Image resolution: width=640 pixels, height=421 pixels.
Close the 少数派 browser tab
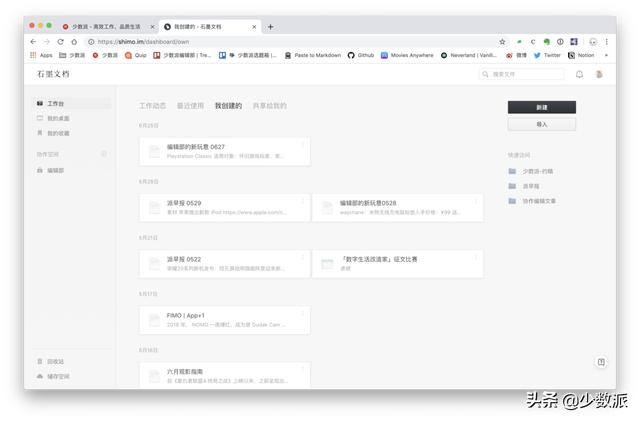click(x=152, y=27)
